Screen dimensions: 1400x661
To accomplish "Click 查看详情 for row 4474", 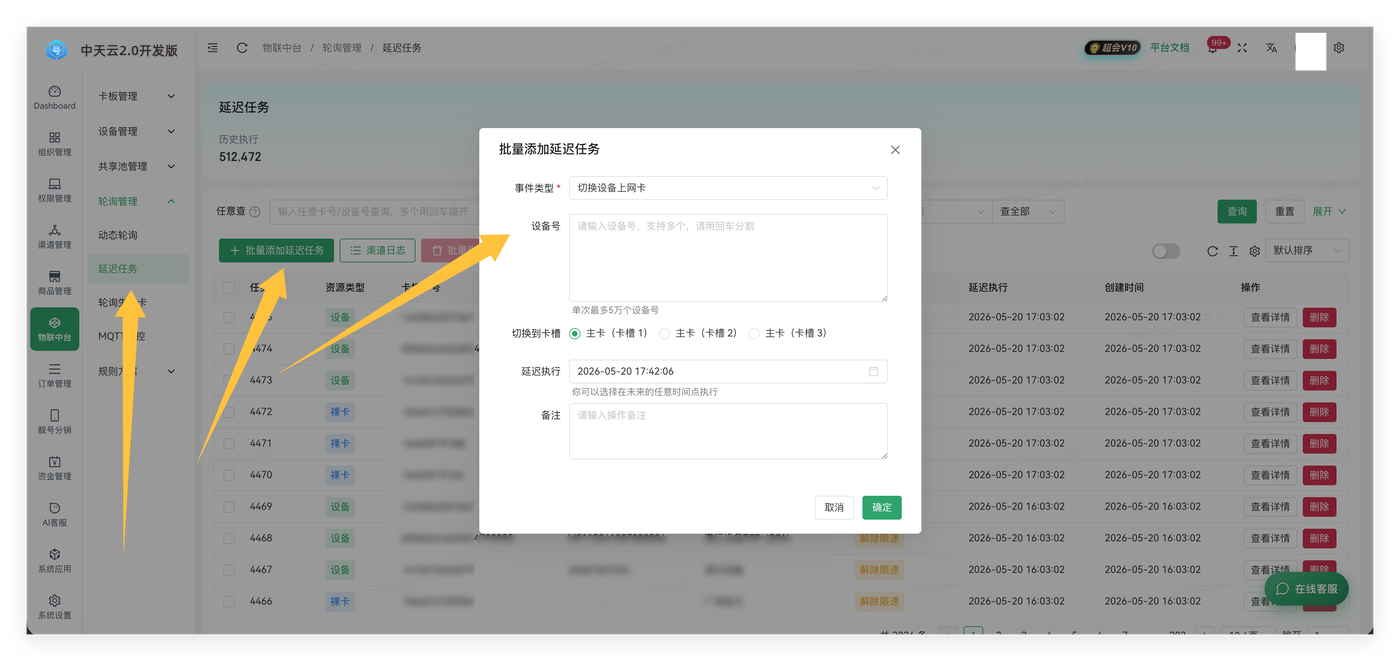I will coord(1271,349).
